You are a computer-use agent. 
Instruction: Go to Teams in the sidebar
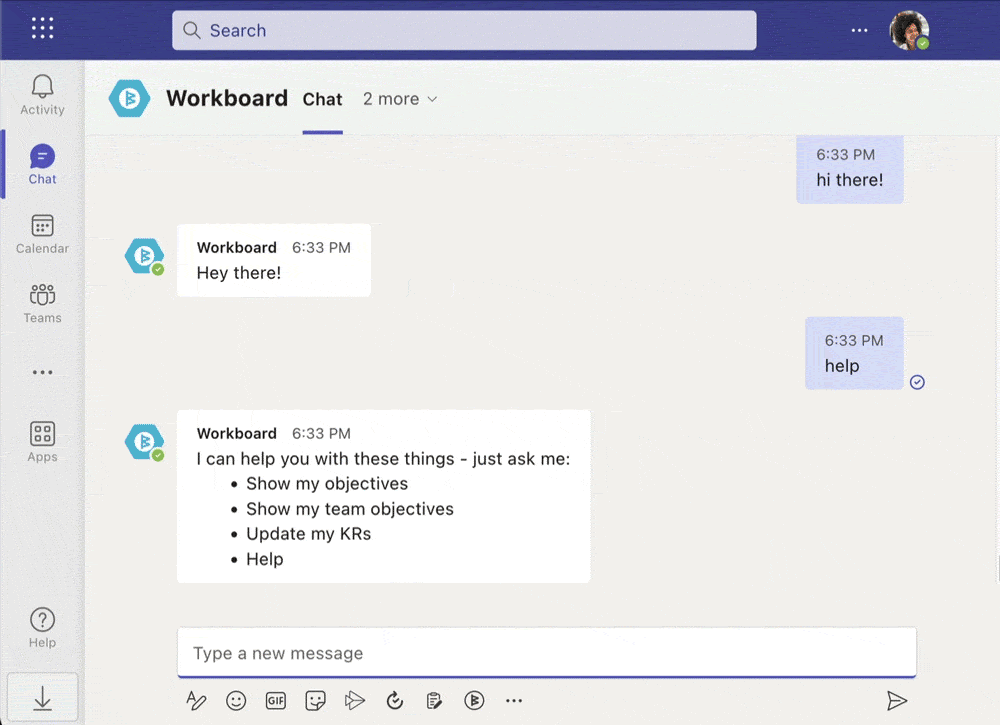coord(42,303)
